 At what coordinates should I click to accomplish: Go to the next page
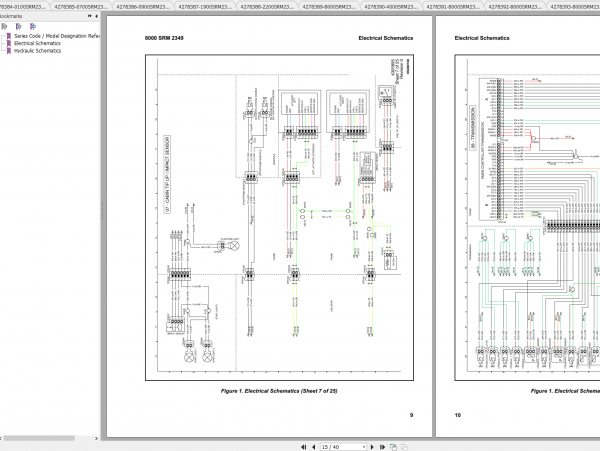372,447
